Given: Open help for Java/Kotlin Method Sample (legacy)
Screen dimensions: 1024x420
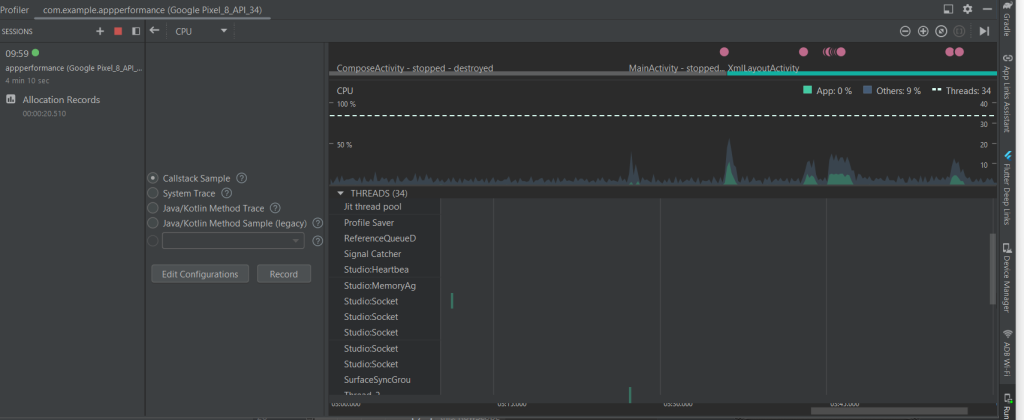Looking at the screenshot, I should click(318, 223).
